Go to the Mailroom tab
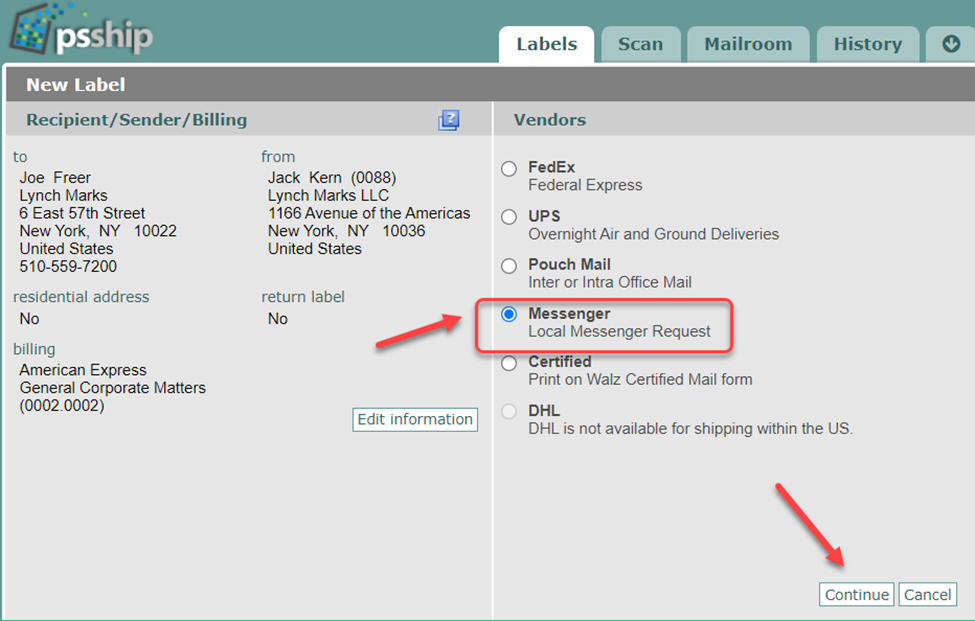This screenshot has height=621, width=975. 748,44
